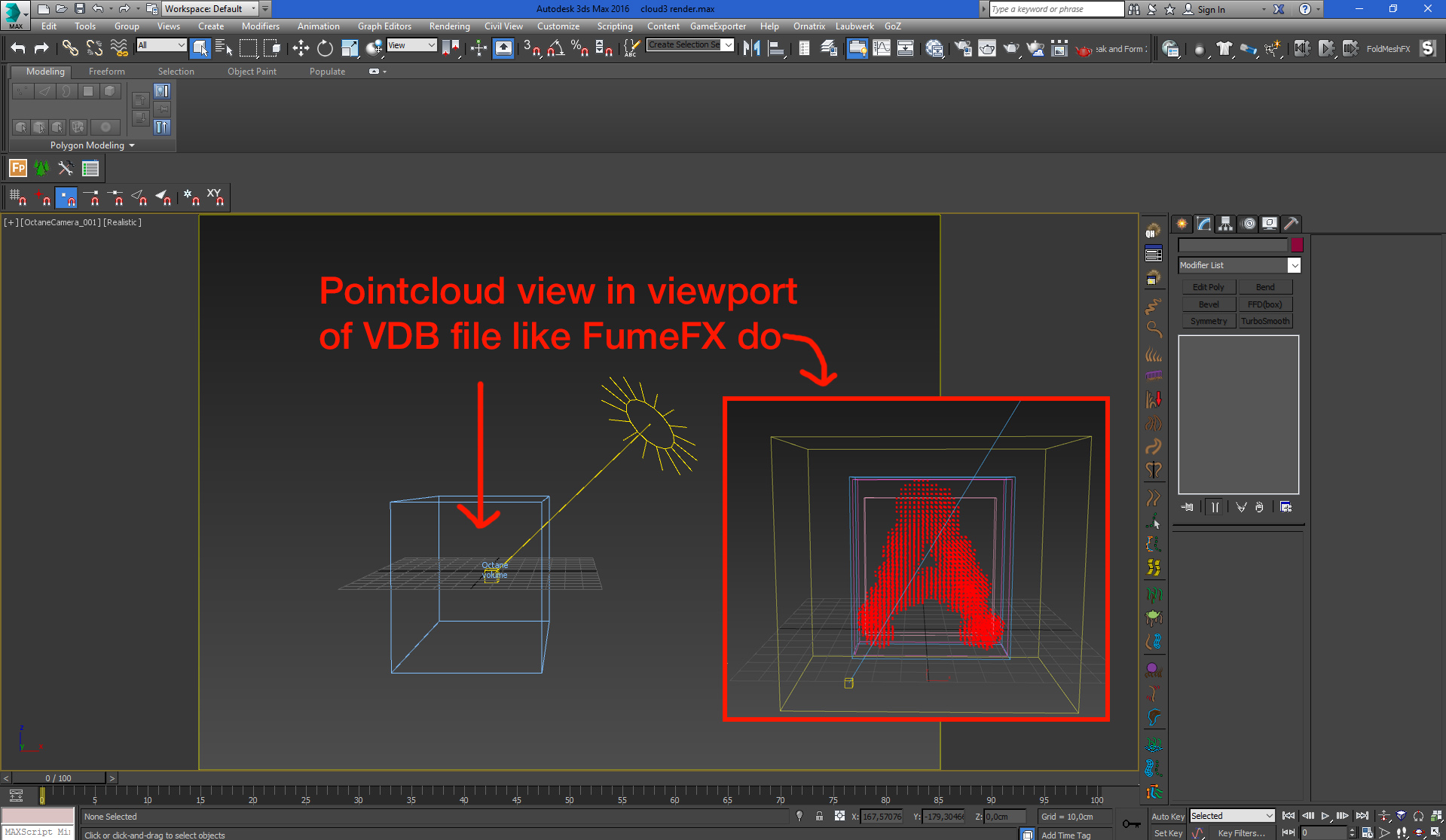Open the Modifiers menu

(261, 26)
